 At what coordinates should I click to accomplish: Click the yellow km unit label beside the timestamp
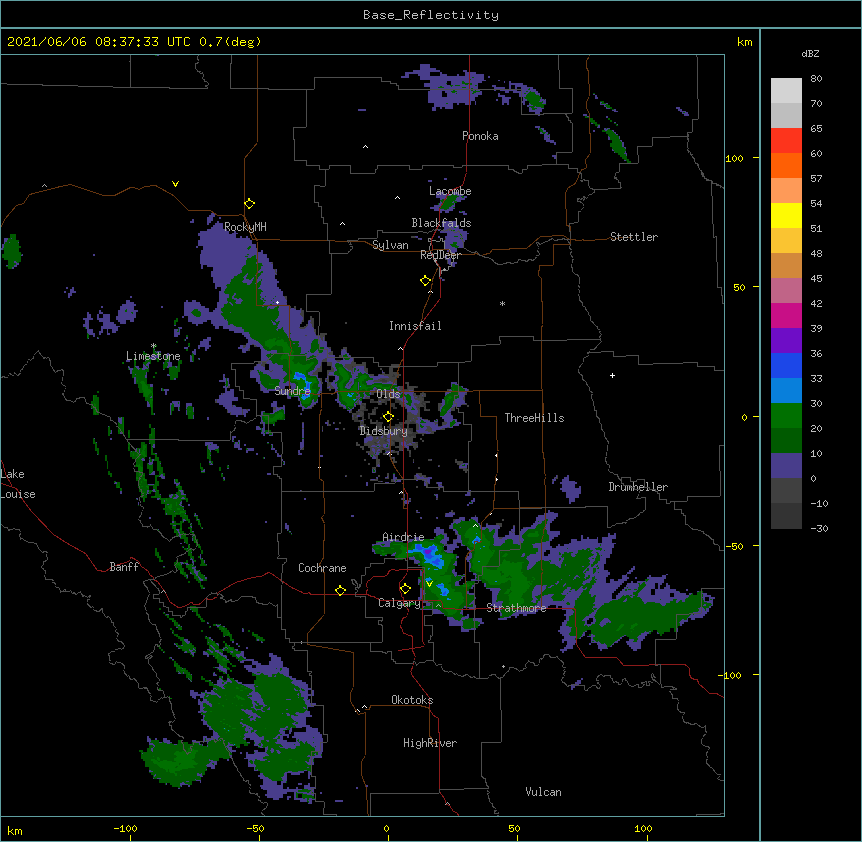[744, 42]
